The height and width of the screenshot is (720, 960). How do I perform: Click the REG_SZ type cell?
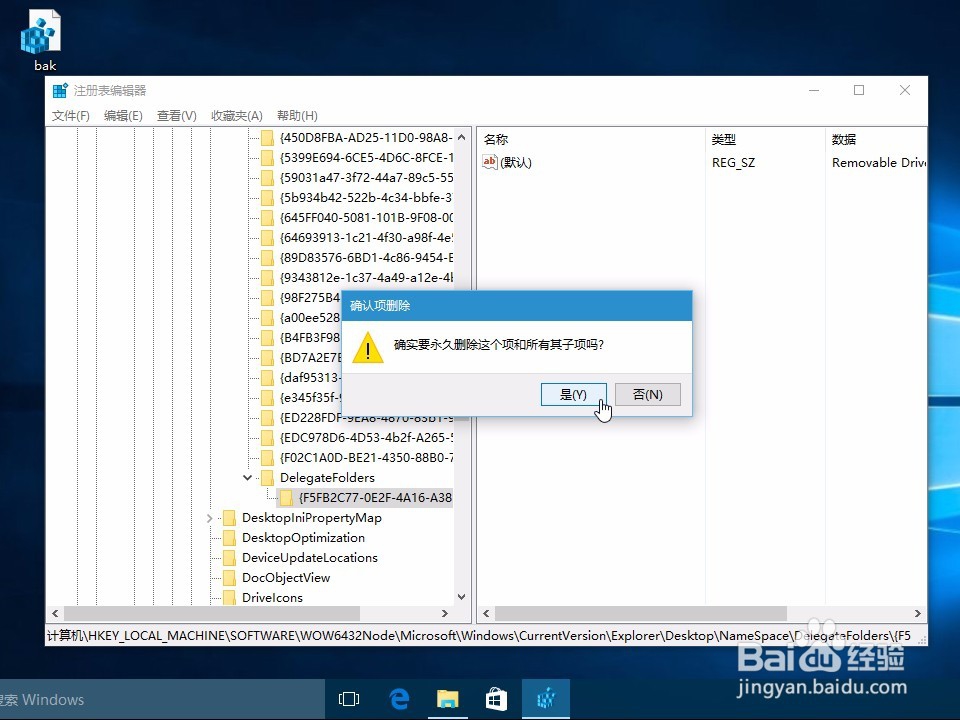point(733,163)
